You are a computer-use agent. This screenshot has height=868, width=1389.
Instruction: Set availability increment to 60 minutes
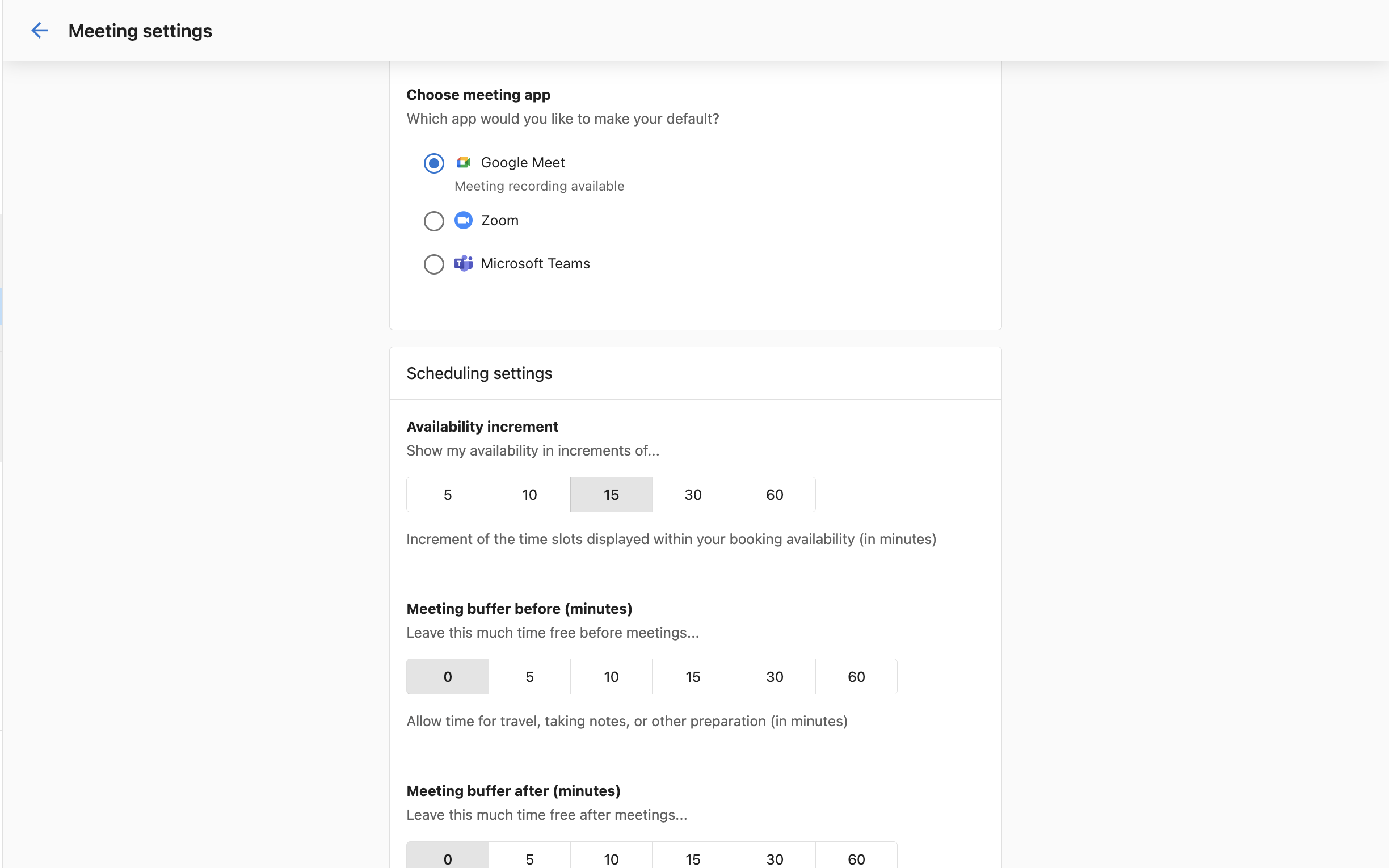775,494
